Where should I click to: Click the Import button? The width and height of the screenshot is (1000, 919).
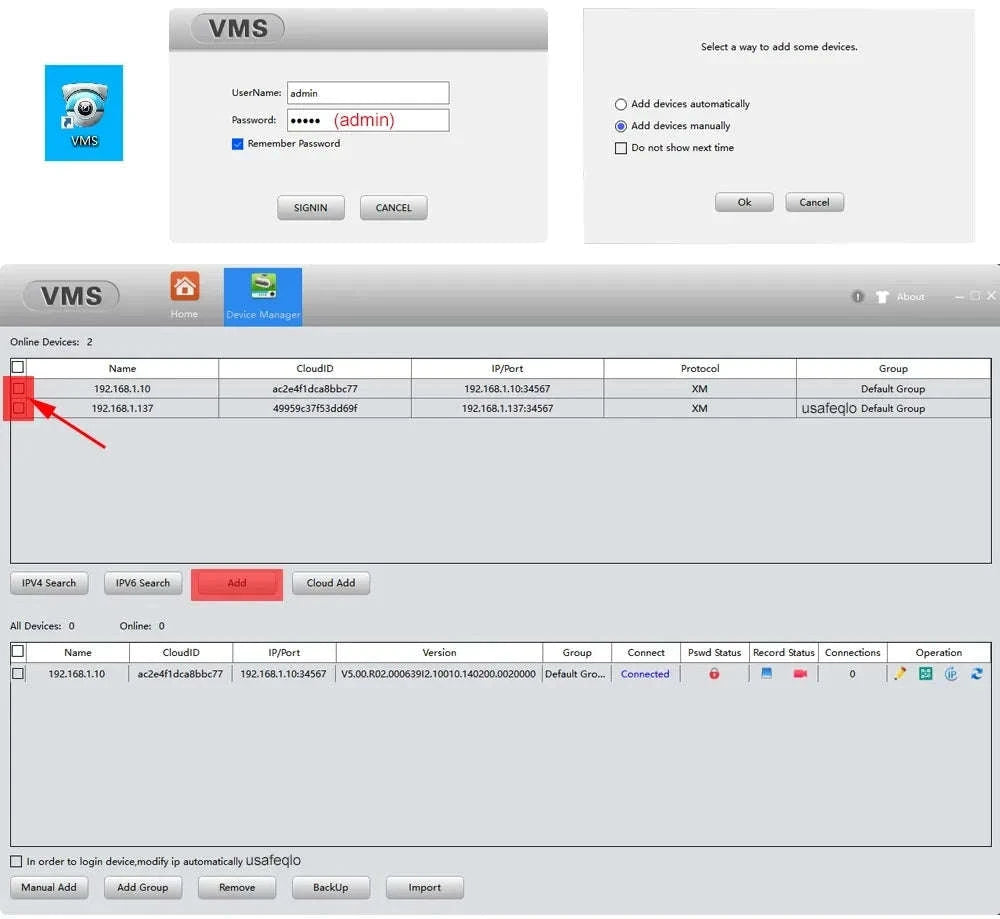click(x=425, y=887)
